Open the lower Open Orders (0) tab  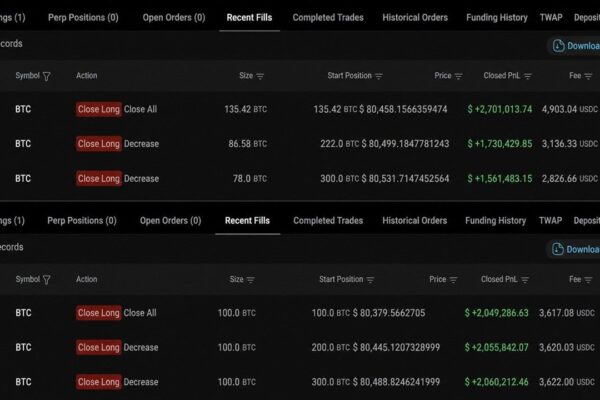(x=170, y=221)
